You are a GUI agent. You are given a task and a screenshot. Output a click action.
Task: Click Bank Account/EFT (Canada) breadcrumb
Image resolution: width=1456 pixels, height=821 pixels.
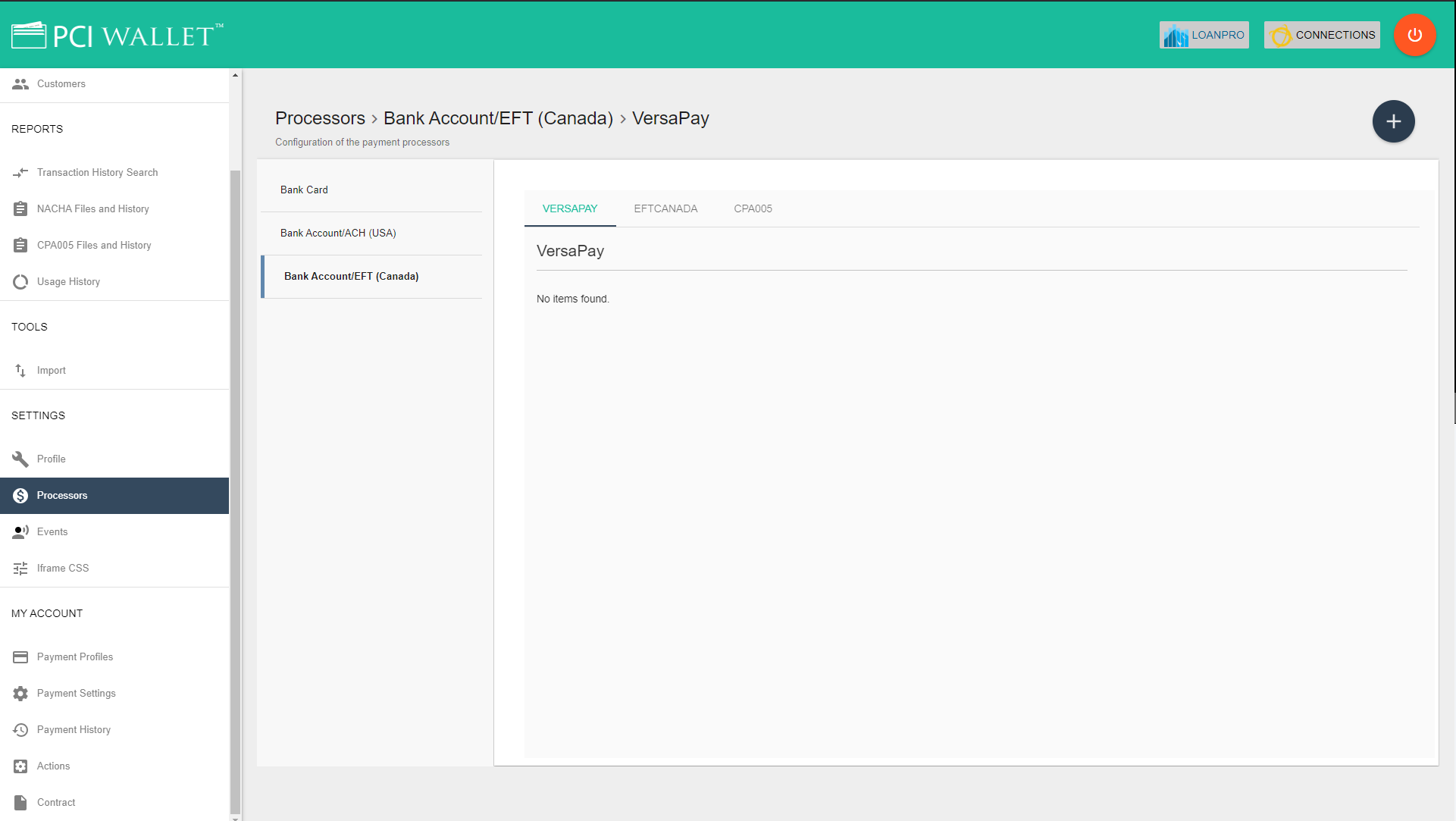coord(498,118)
